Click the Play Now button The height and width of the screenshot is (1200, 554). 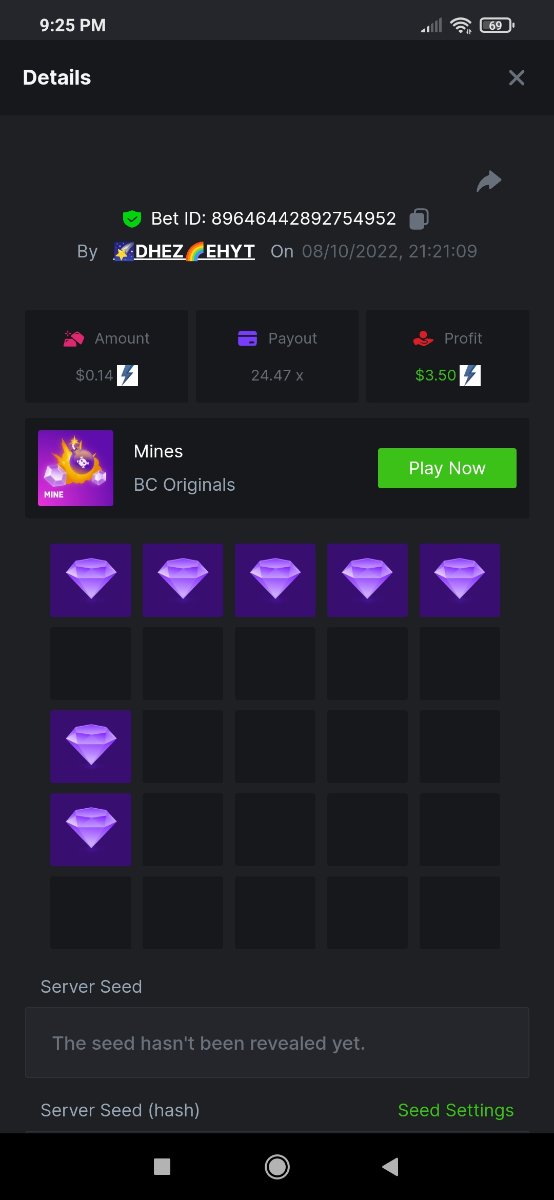point(447,468)
